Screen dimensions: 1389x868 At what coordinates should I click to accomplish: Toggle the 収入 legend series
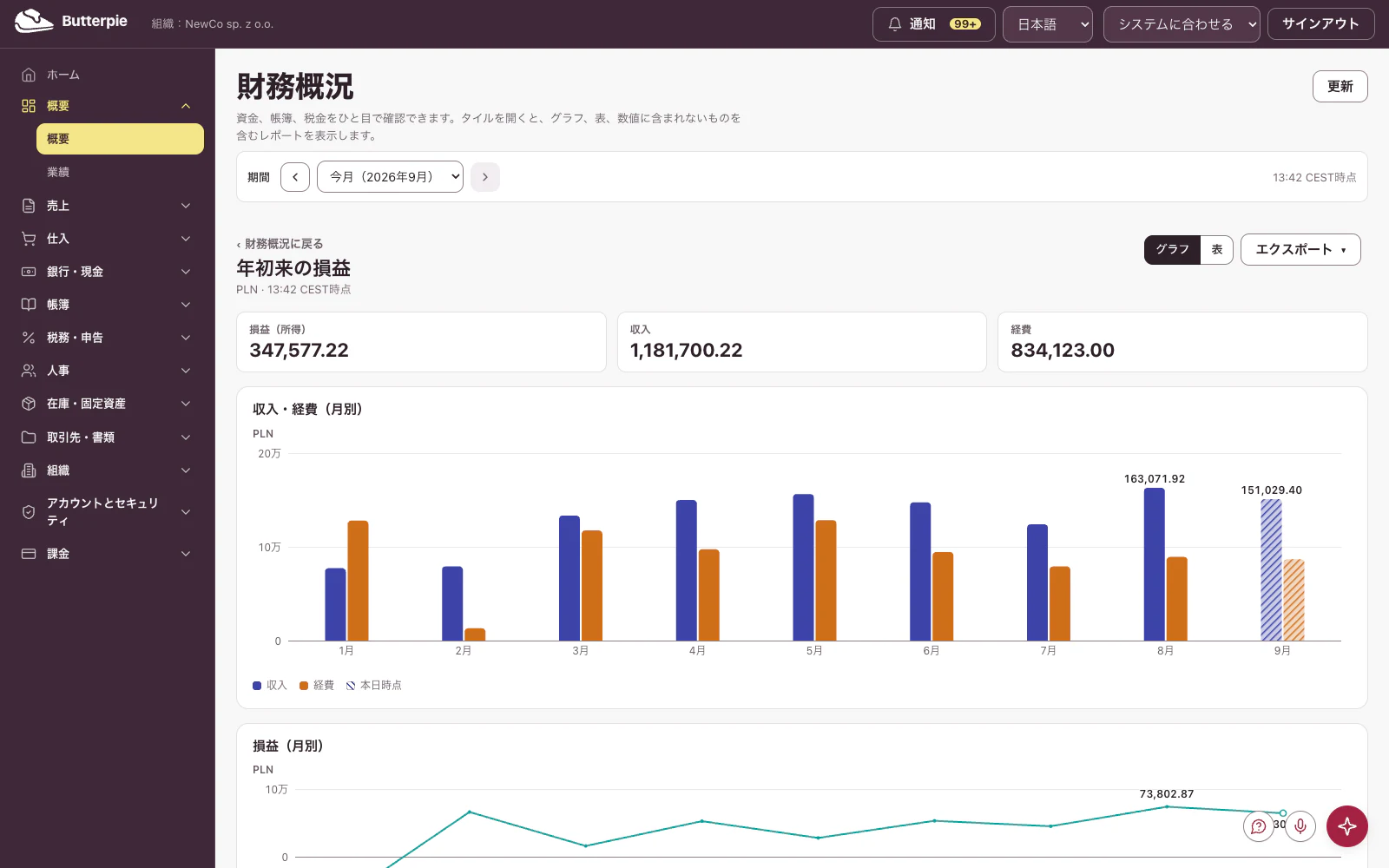(x=269, y=686)
